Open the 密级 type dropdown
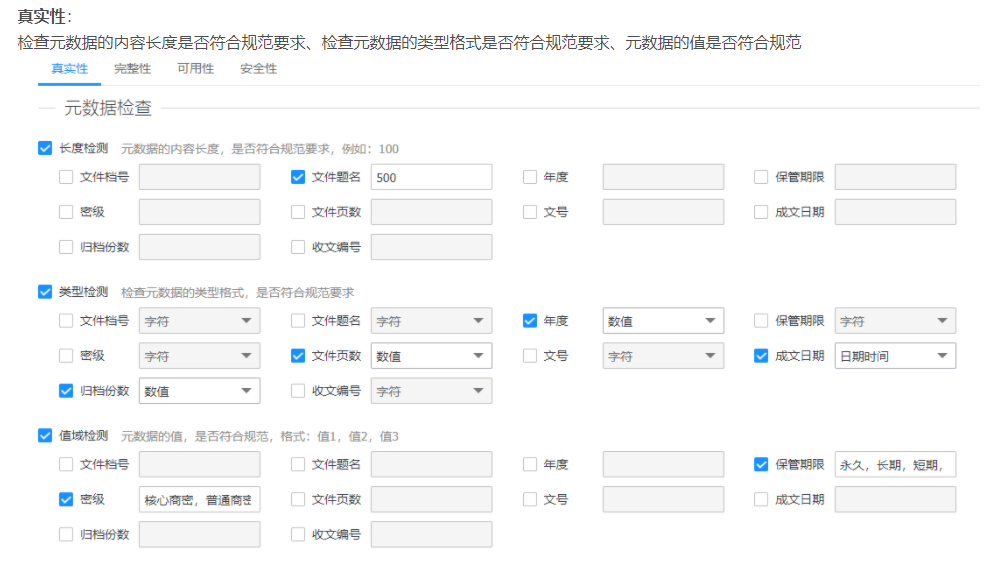985x570 pixels. (x=199, y=356)
